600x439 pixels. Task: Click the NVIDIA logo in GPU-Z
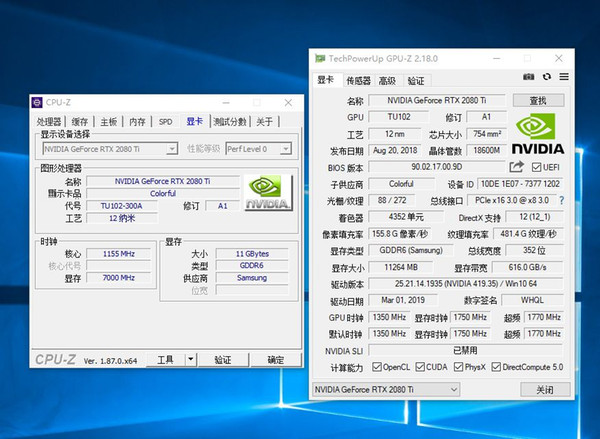point(538,134)
